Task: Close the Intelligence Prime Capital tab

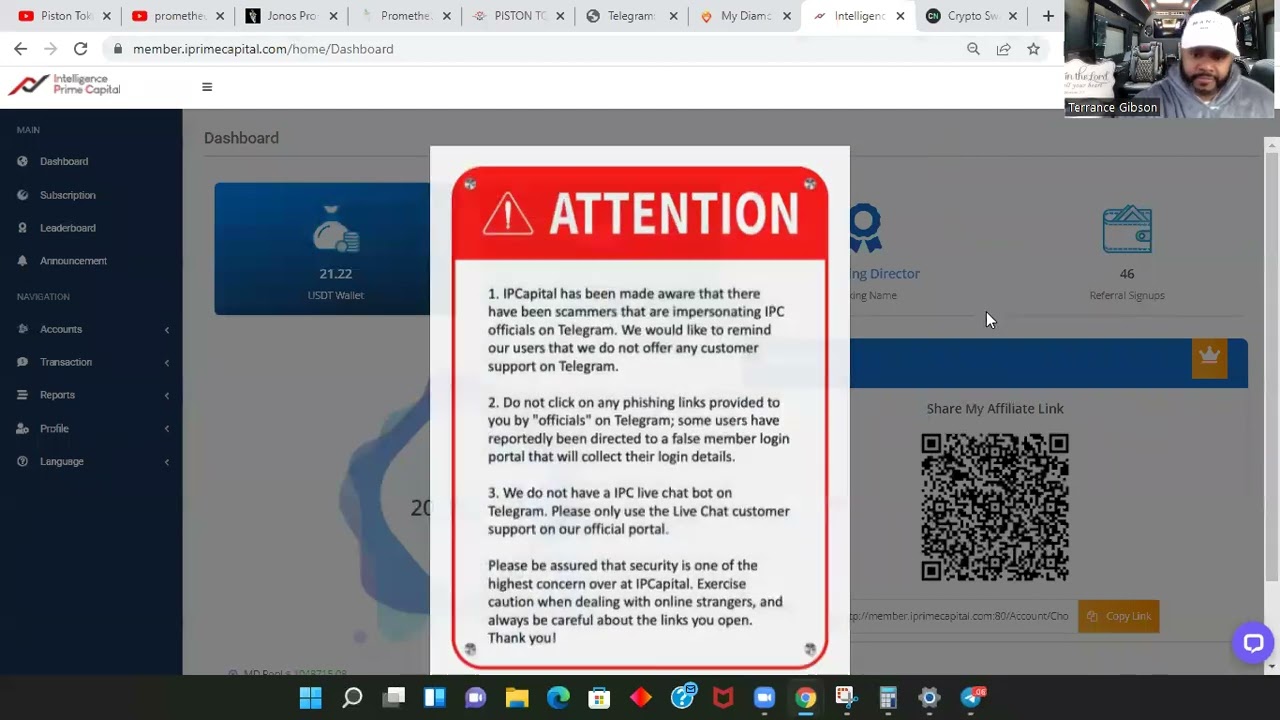Action: click(x=900, y=16)
